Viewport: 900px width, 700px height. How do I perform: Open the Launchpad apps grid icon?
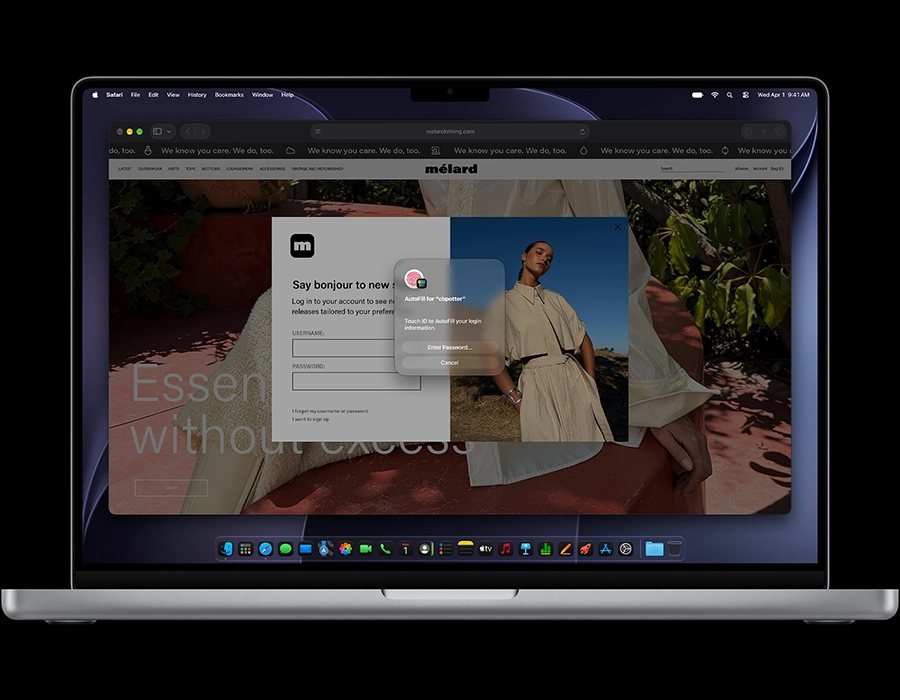(x=246, y=549)
